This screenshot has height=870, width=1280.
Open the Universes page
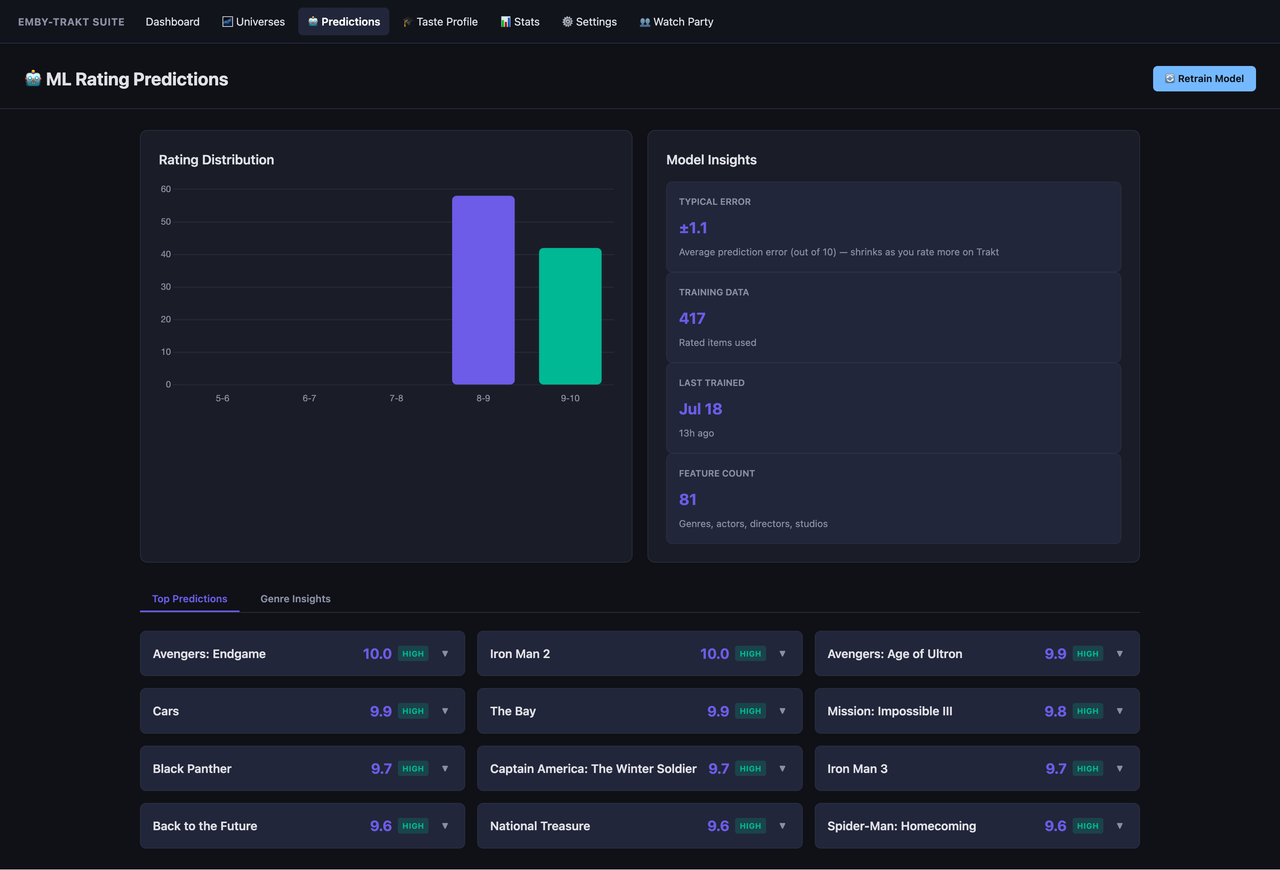tap(253, 21)
